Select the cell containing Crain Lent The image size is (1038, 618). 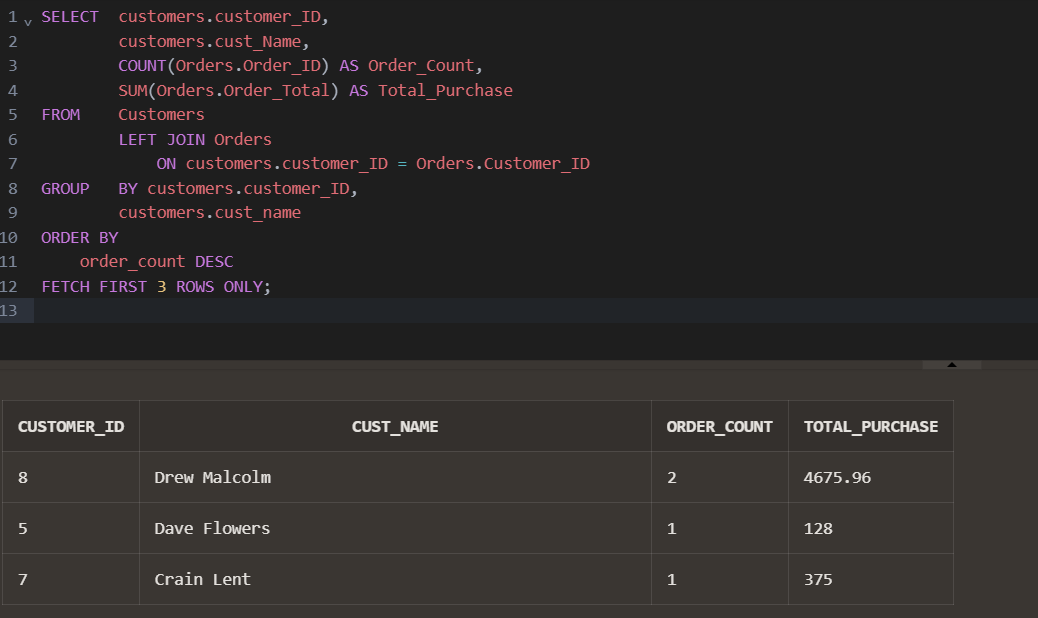(x=395, y=579)
